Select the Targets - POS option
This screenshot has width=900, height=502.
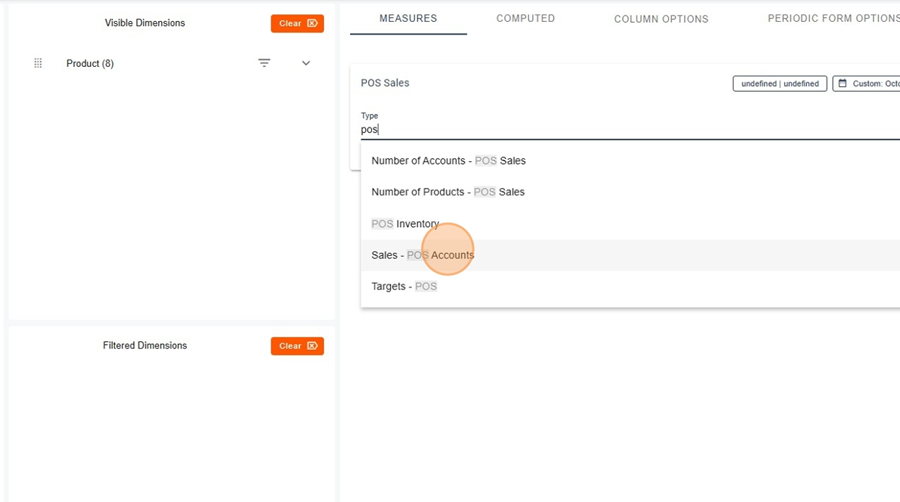coord(630,286)
